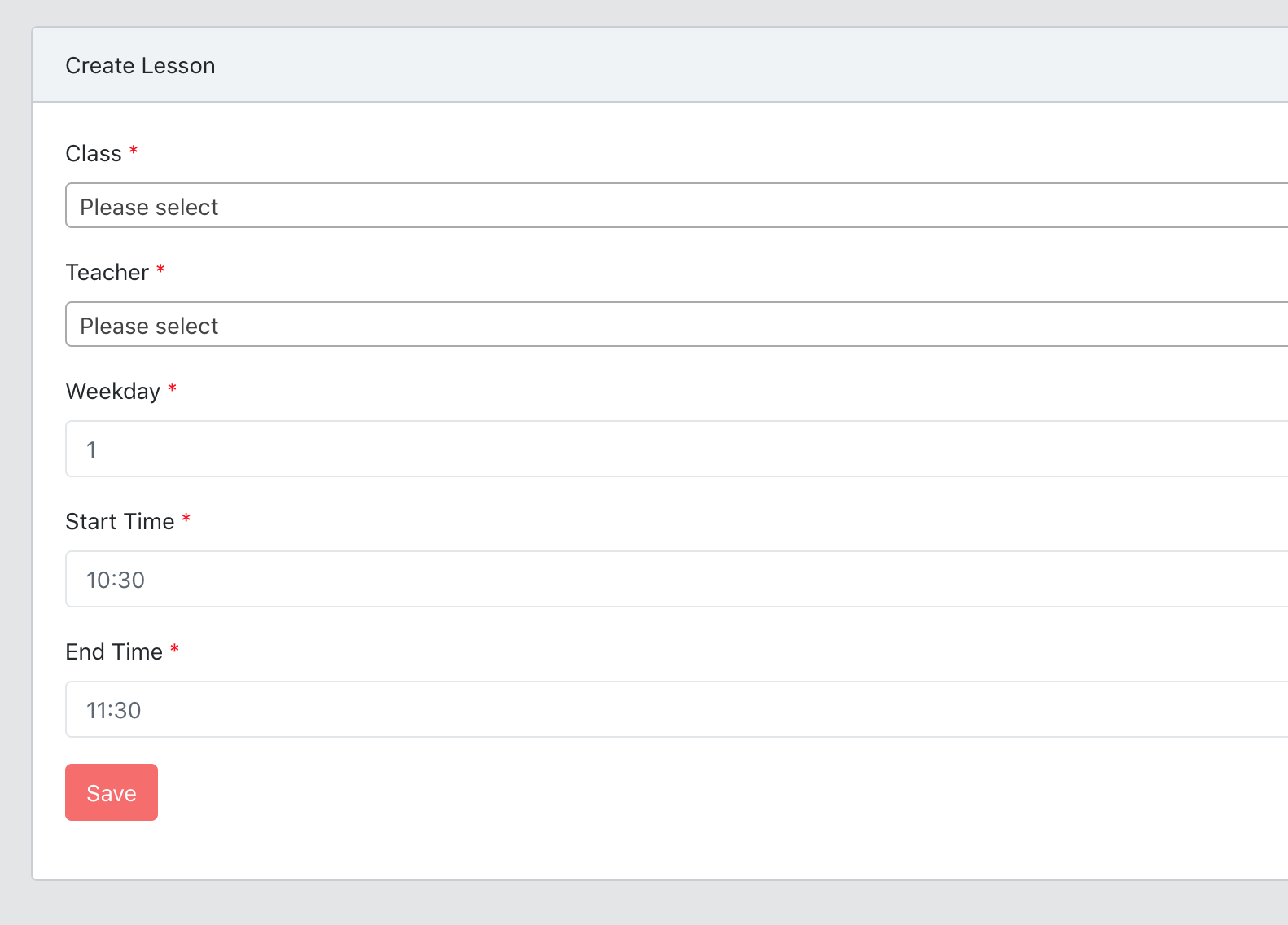This screenshot has width=1288, height=925.
Task: Click the gray page background below the form
Action: [x=651, y=904]
